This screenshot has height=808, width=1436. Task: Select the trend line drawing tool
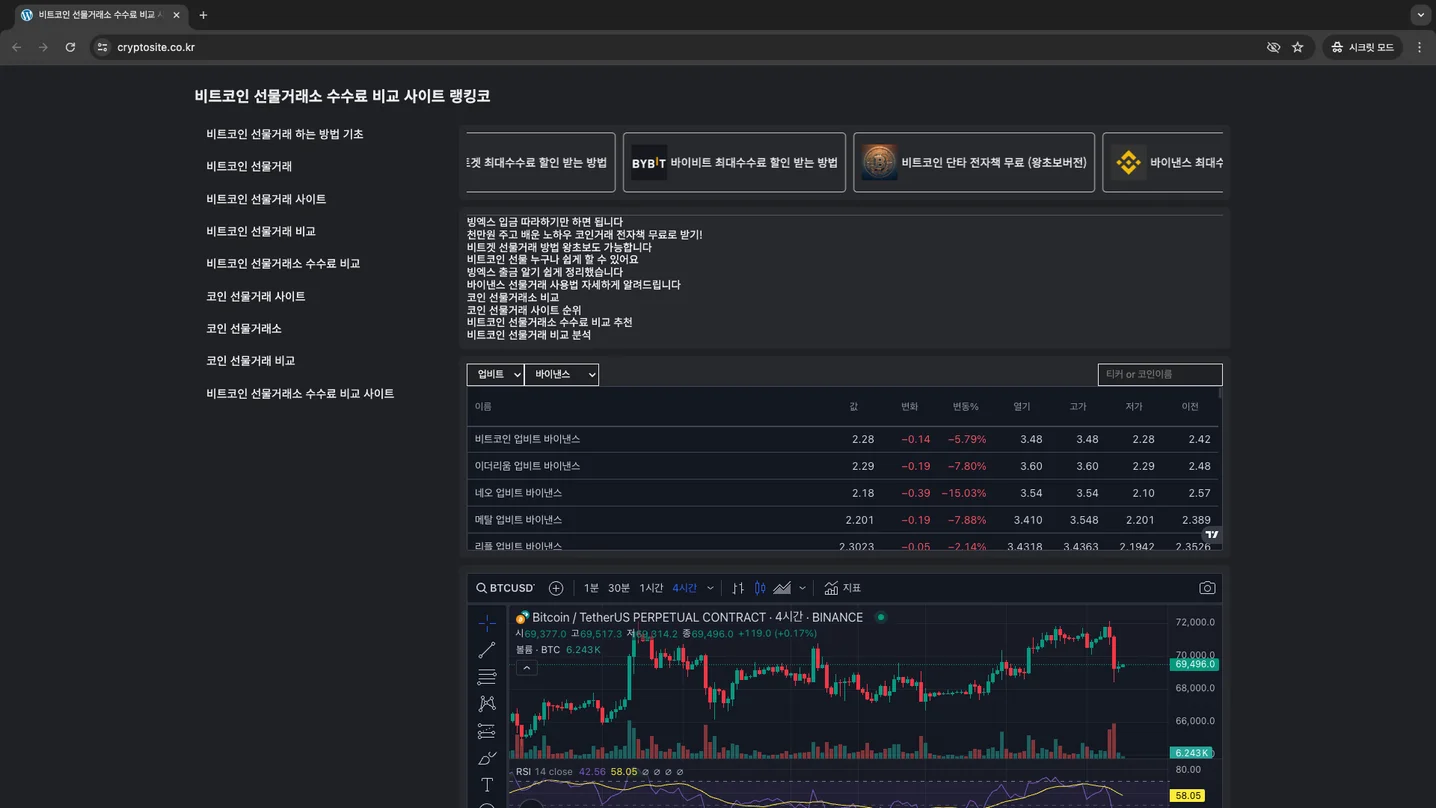pos(487,650)
